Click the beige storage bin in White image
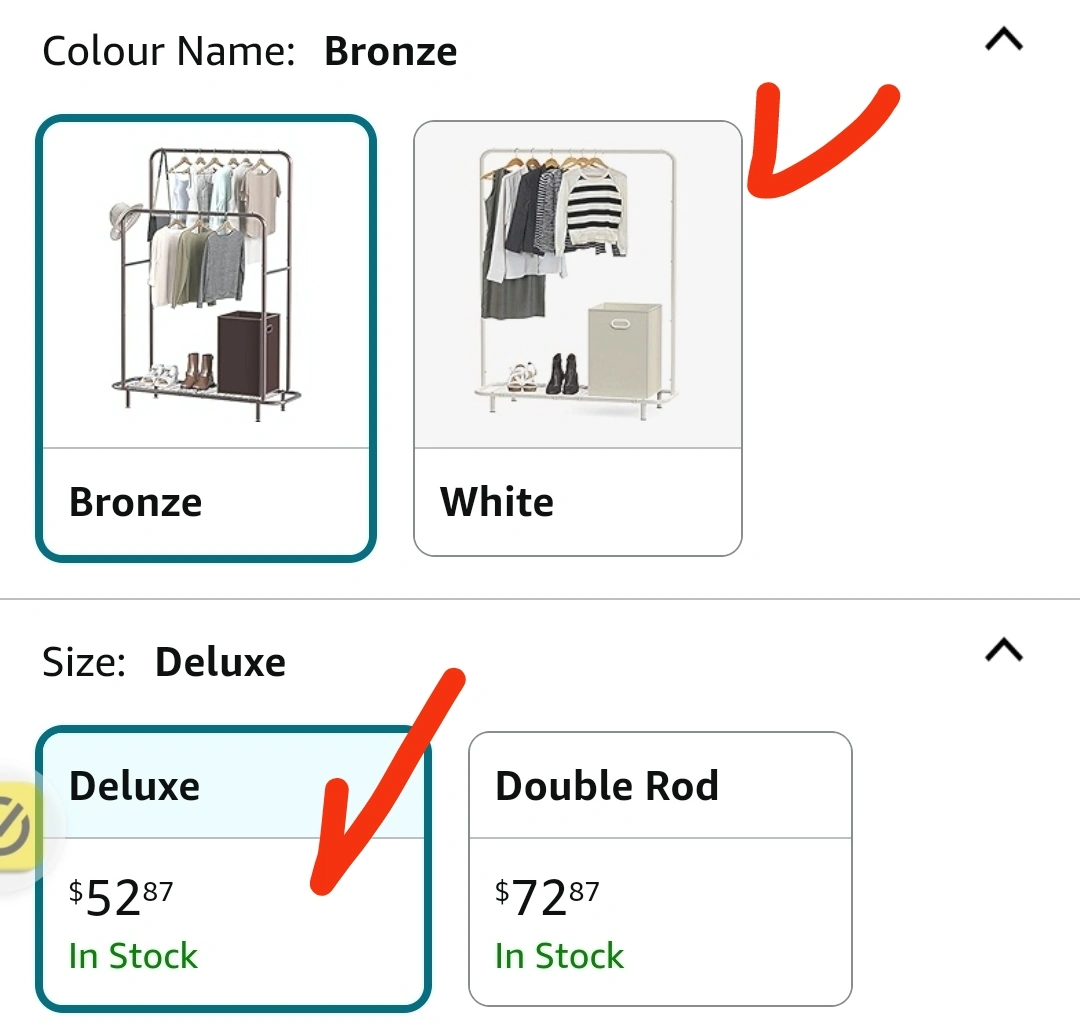The height and width of the screenshot is (1030, 1080). (x=624, y=350)
